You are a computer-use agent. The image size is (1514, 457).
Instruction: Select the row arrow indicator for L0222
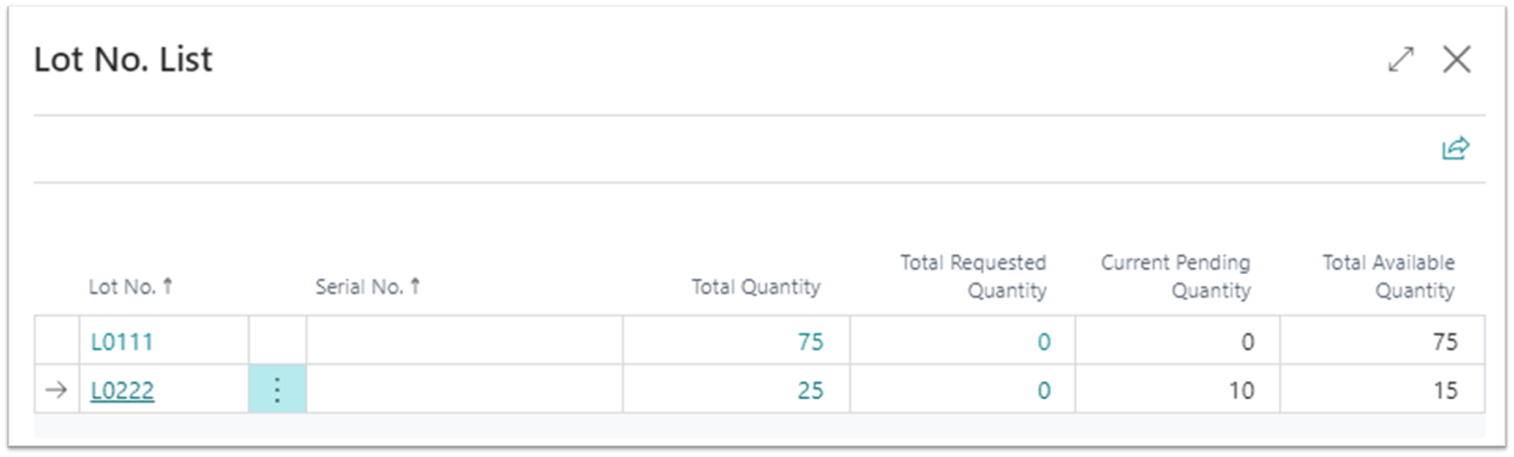coord(57,390)
